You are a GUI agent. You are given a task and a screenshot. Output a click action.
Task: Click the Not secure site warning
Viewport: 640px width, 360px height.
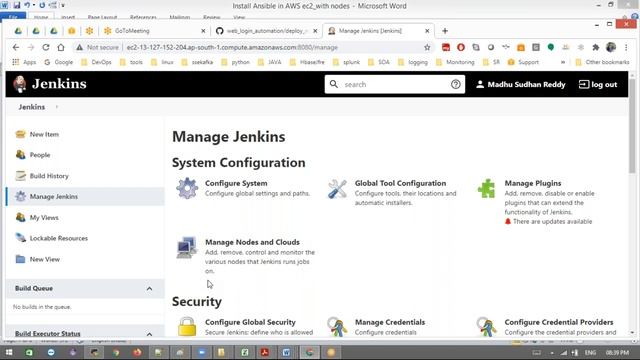[x=98, y=47]
